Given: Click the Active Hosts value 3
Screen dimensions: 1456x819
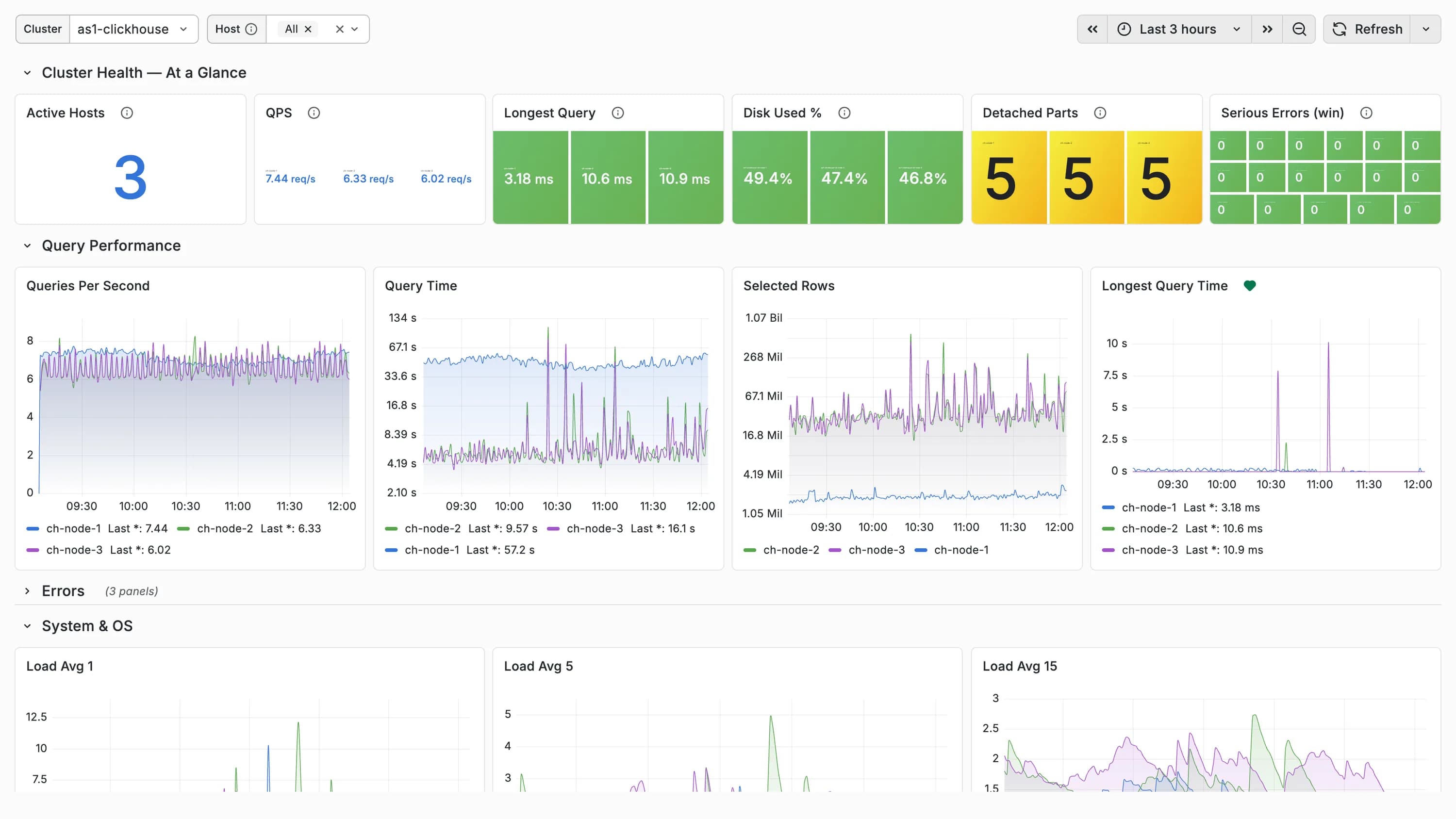Looking at the screenshot, I should (131, 178).
